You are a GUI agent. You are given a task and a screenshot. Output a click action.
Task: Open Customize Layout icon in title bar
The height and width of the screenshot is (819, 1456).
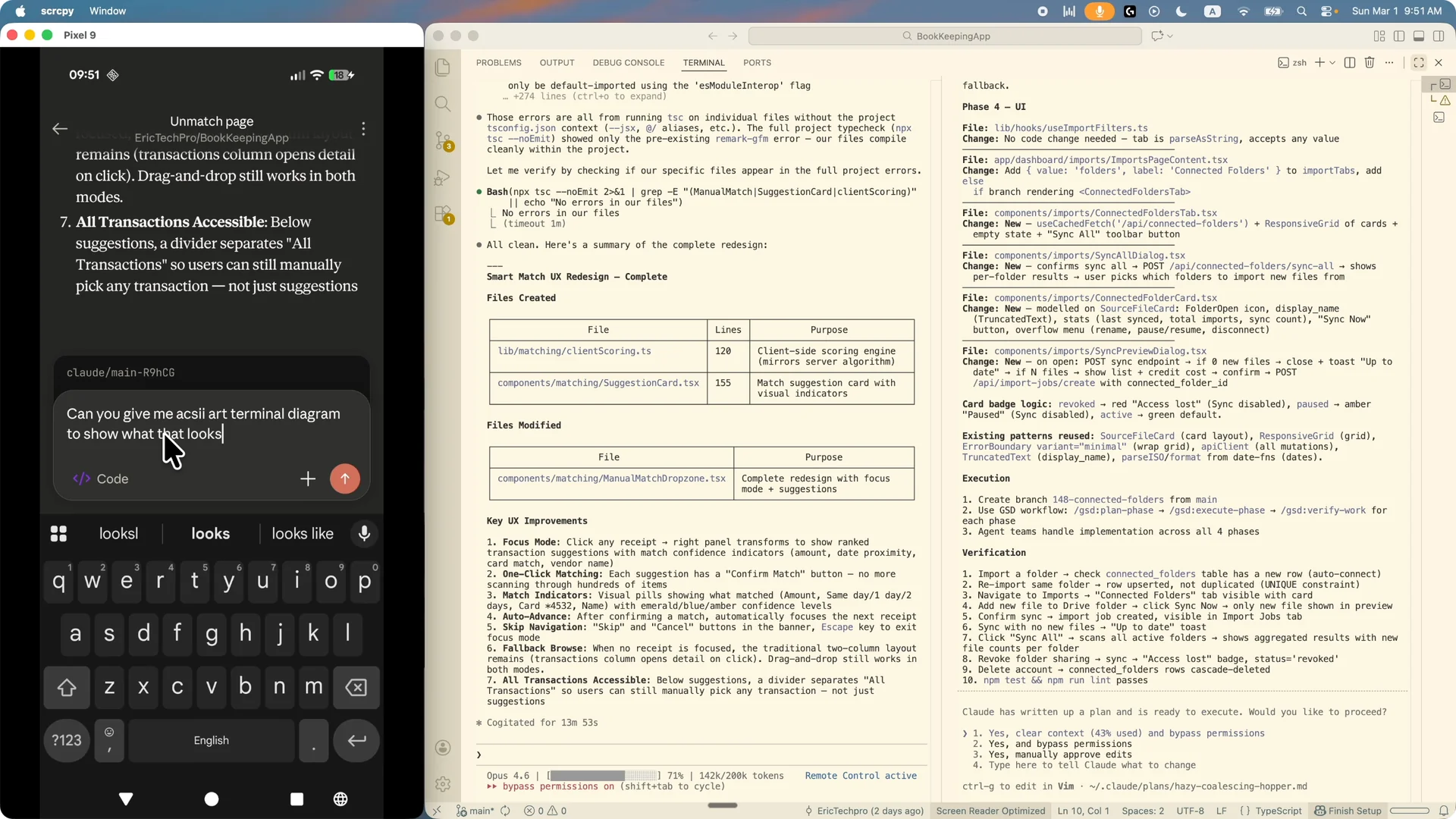pyautogui.click(x=1379, y=36)
